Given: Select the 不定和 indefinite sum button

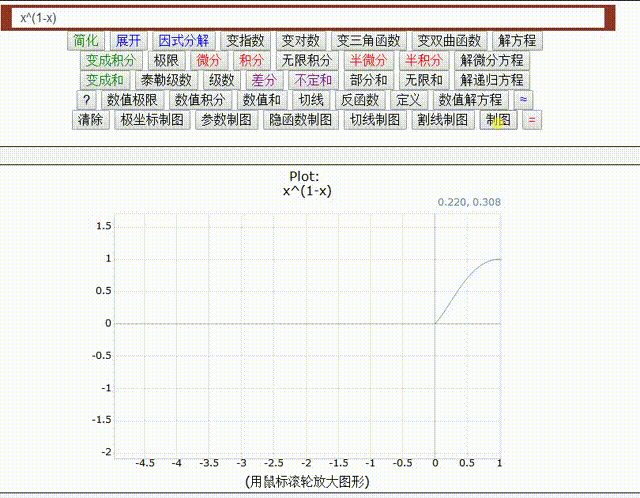Looking at the screenshot, I should click(312, 80).
